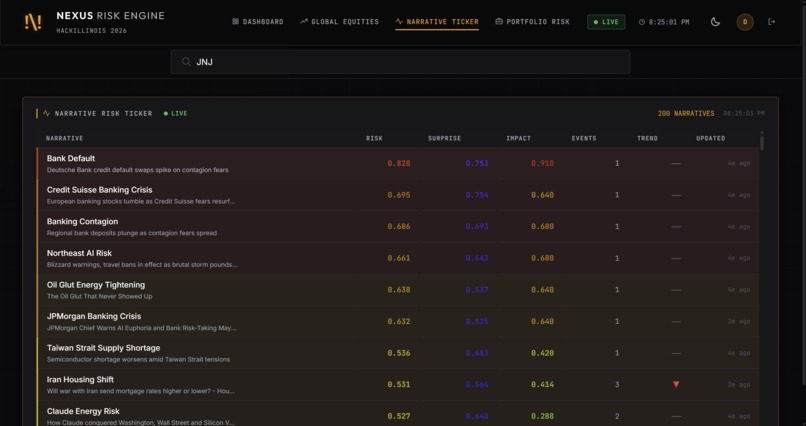806x426 pixels.
Task: Open the Iran Housing Shift narrative
Action: pyautogui.click(x=398, y=385)
